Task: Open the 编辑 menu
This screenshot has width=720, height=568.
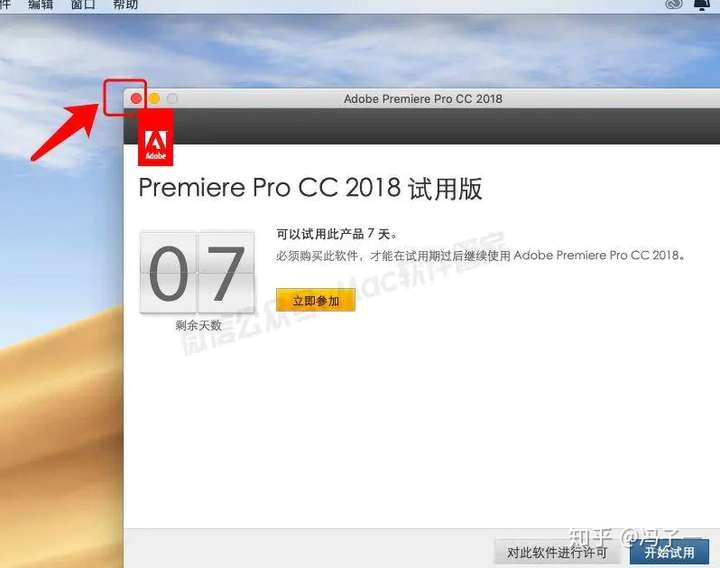Action: [40, 5]
